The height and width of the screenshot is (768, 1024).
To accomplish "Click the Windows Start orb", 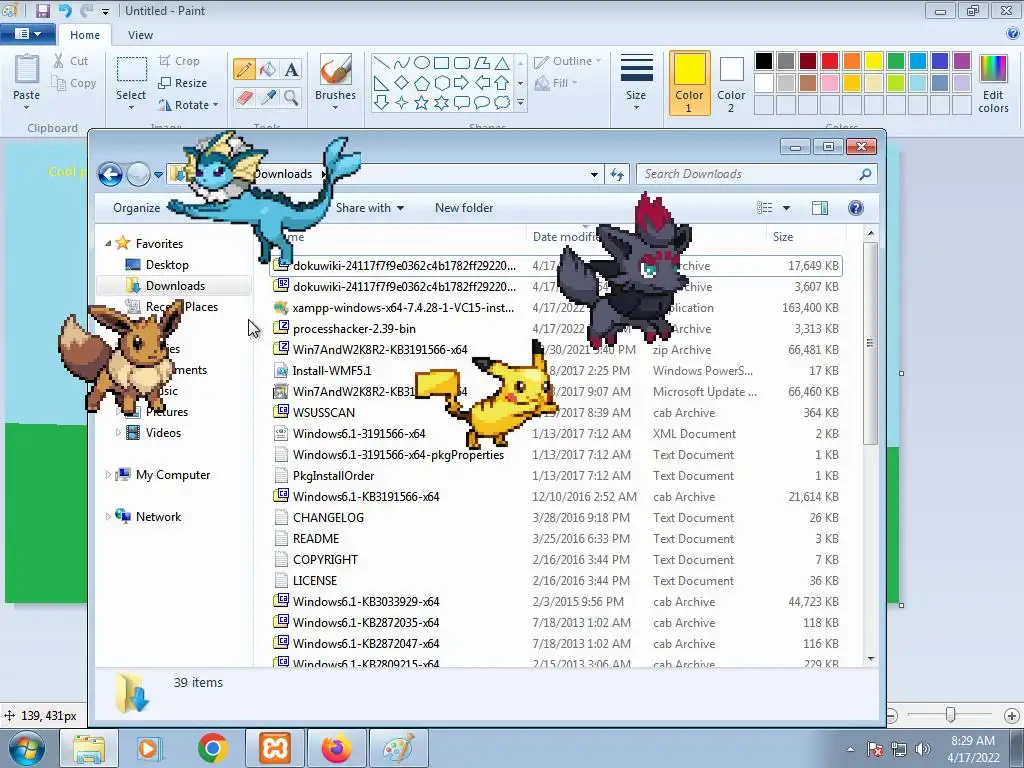I will coord(27,748).
